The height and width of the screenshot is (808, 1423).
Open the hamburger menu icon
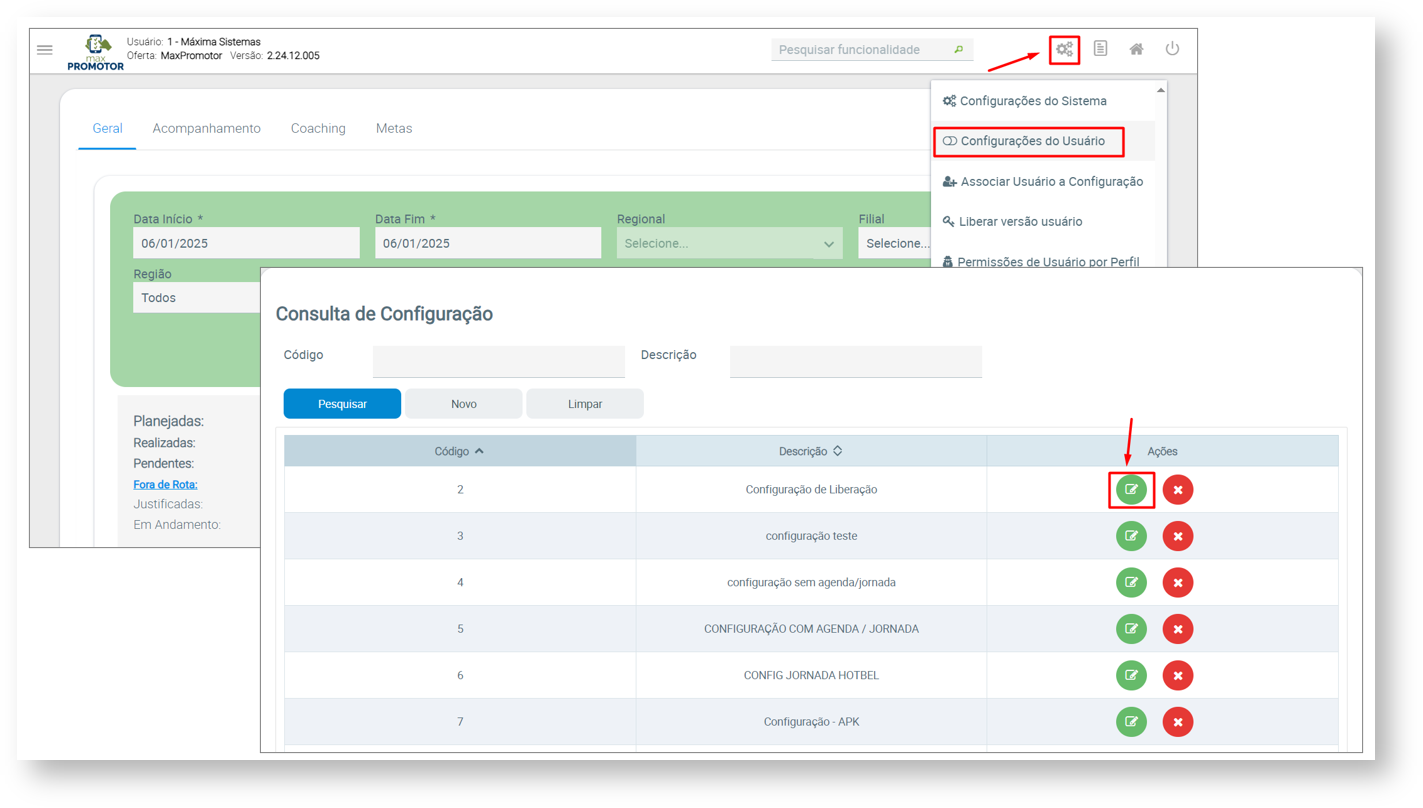click(45, 49)
